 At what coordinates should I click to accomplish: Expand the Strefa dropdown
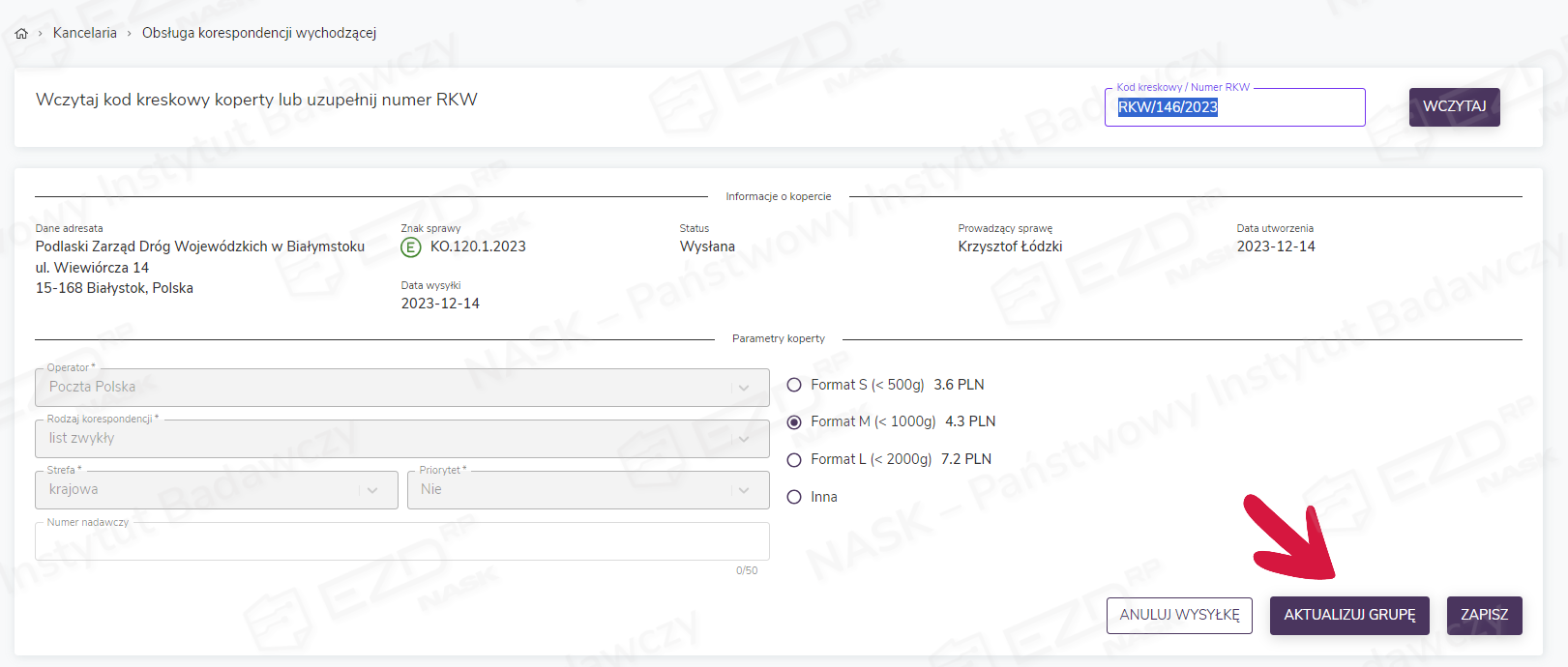click(x=216, y=490)
